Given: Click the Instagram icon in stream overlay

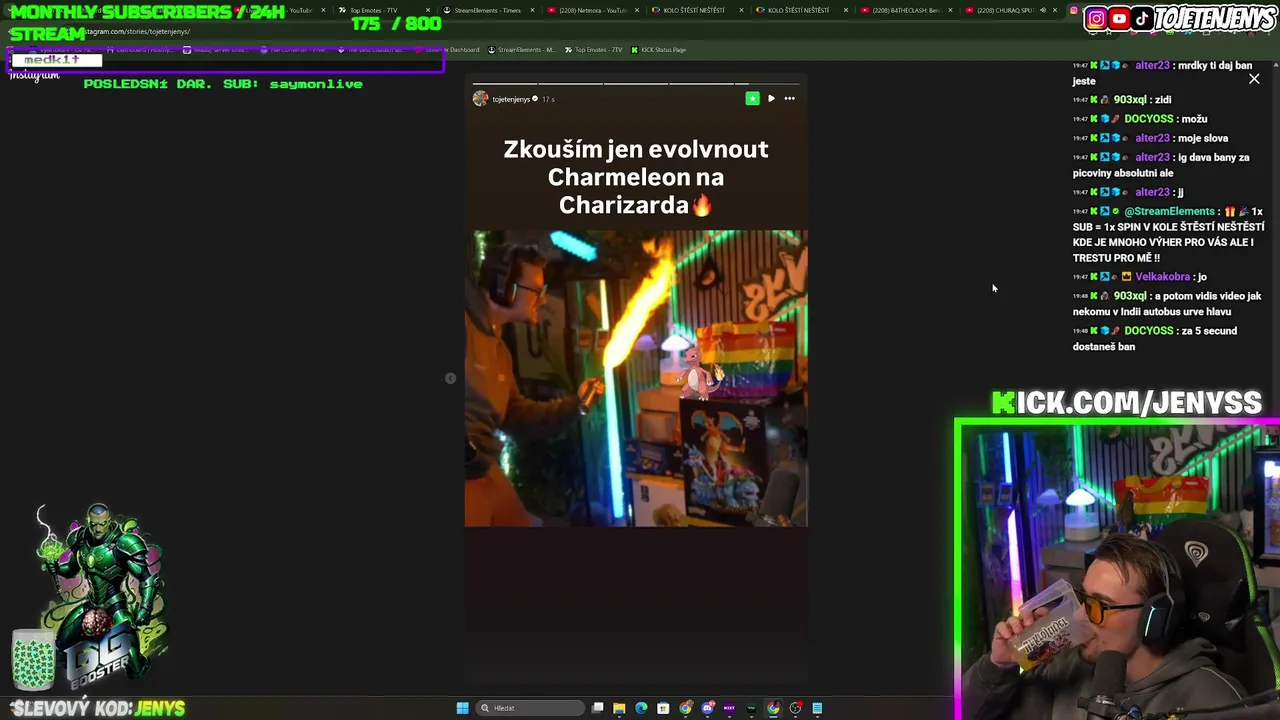Looking at the screenshot, I should [x=1096, y=18].
